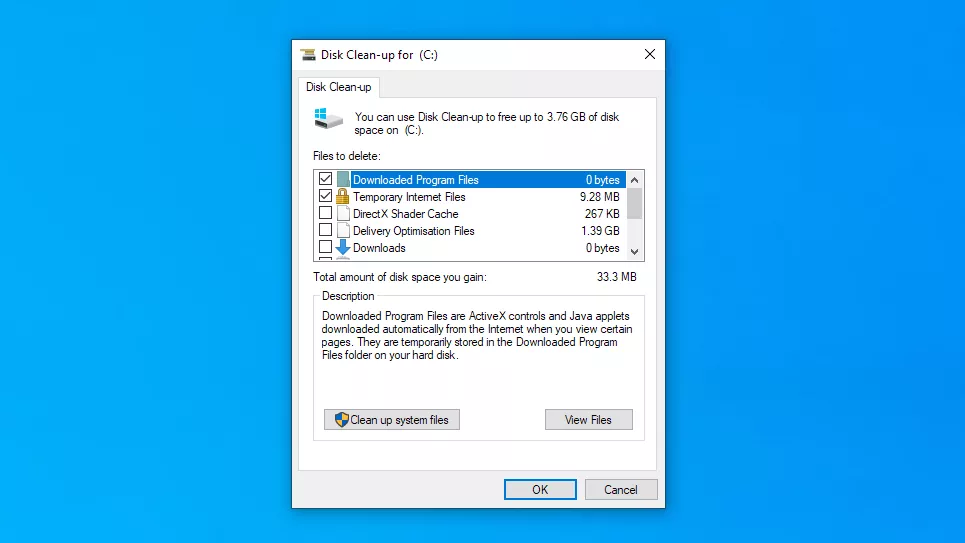Click the file list scrollbar thumb
The height and width of the screenshot is (543, 965).
click(635, 204)
